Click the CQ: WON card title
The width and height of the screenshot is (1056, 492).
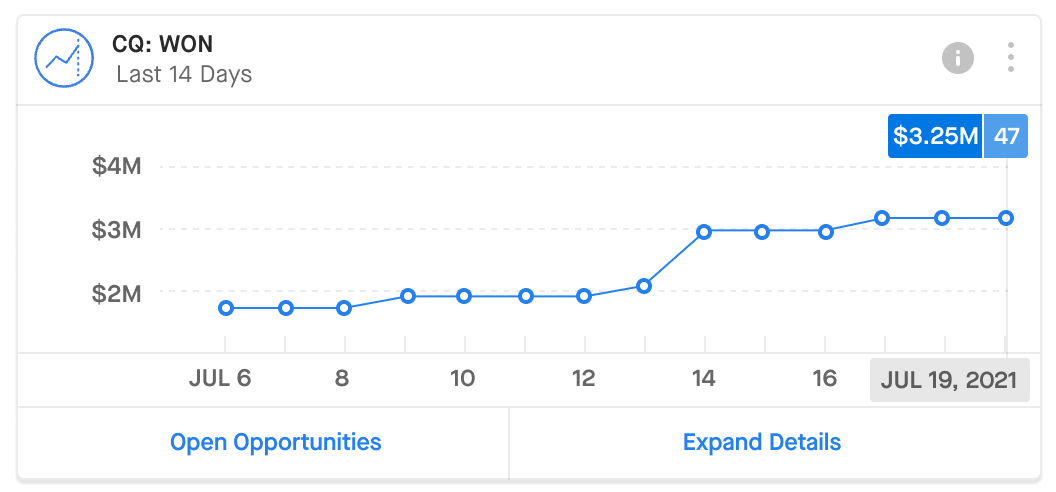click(162, 44)
